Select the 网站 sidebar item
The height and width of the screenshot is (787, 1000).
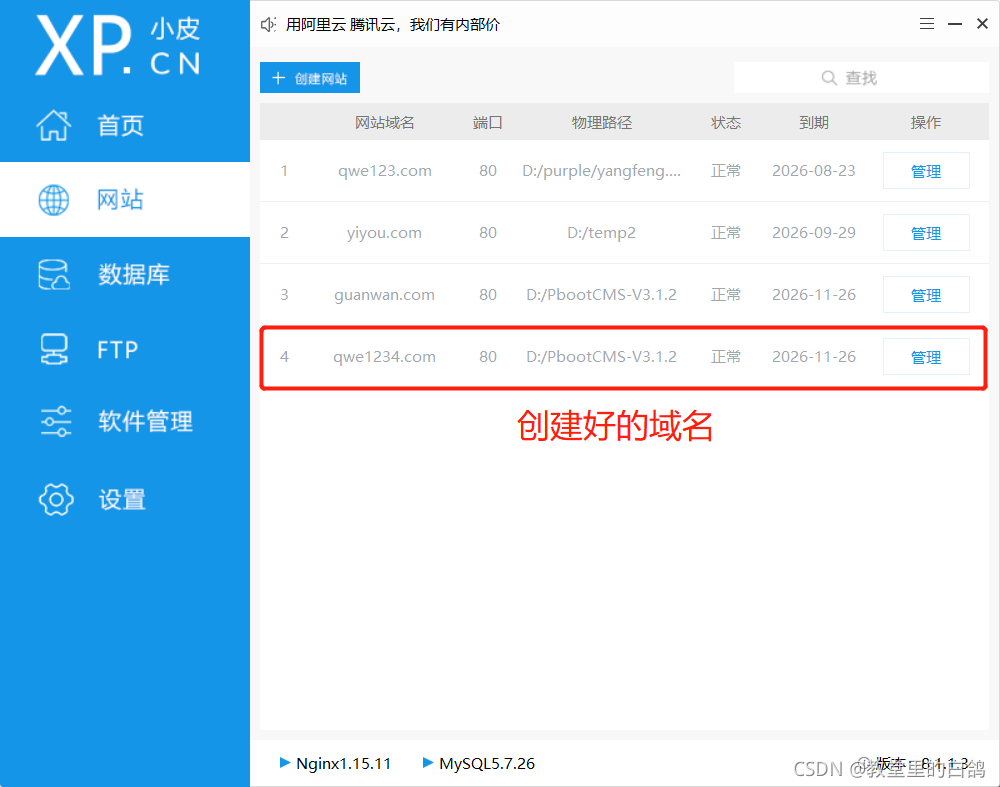click(125, 200)
